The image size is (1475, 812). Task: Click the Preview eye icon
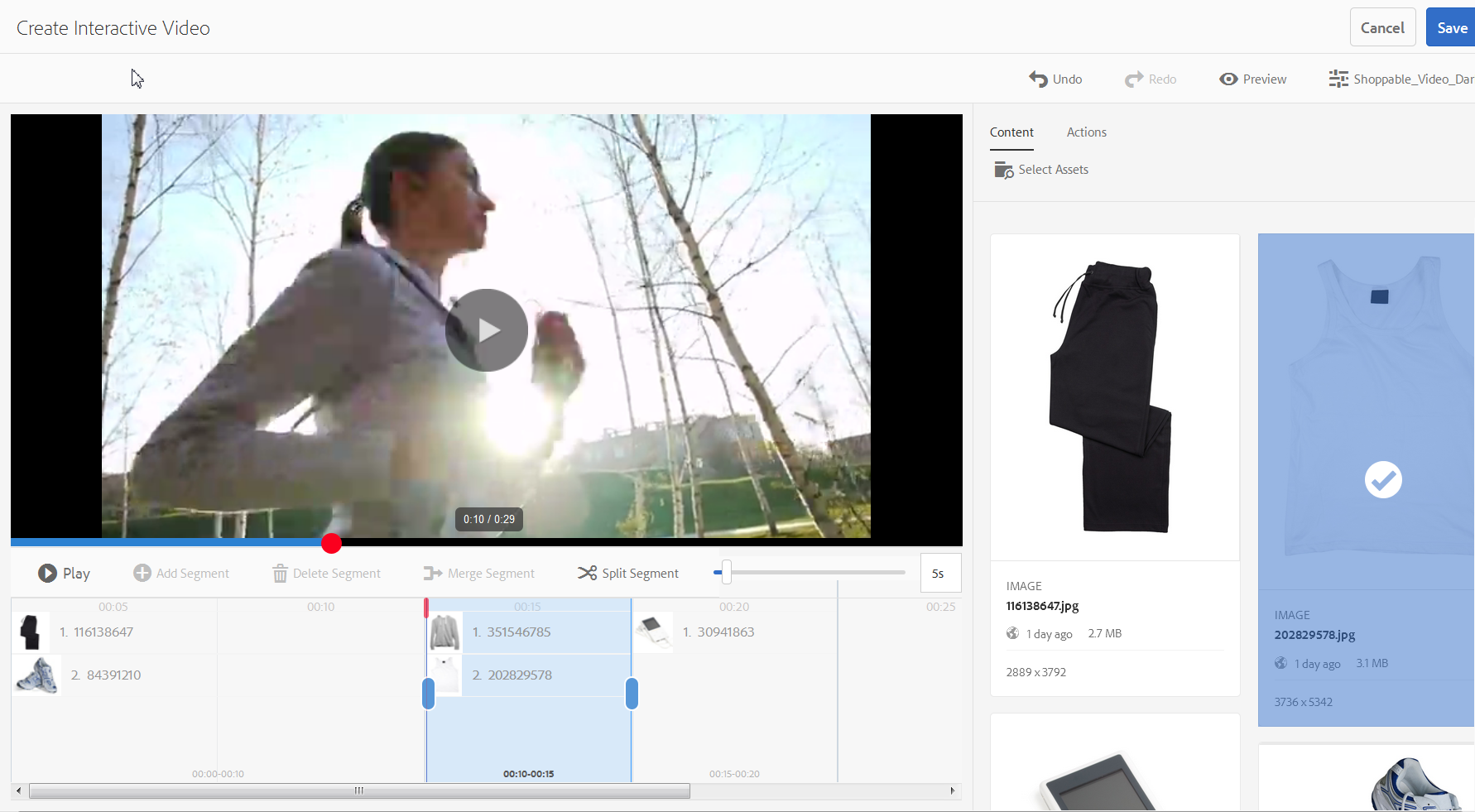pyautogui.click(x=1228, y=79)
